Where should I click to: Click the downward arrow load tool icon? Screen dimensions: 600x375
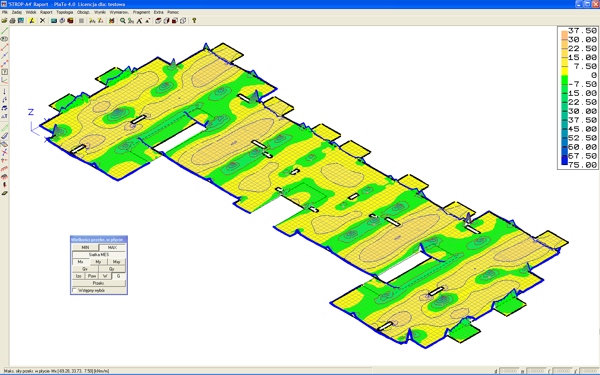coord(4,91)
